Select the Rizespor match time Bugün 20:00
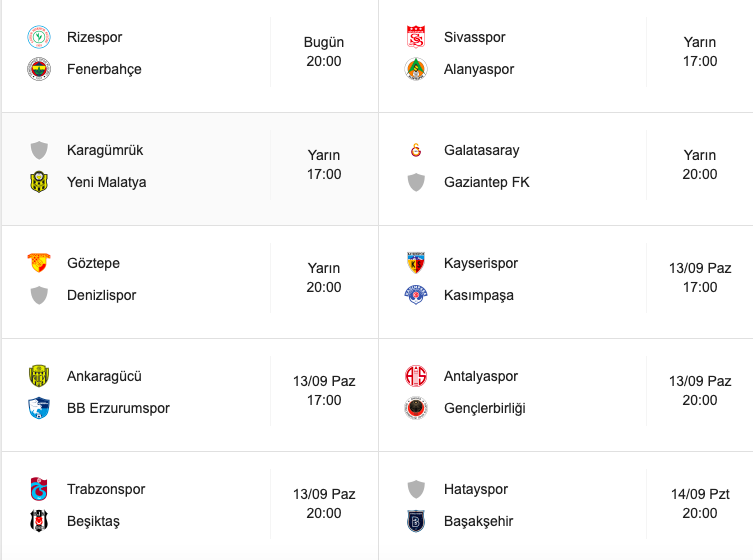 (324, 51)
